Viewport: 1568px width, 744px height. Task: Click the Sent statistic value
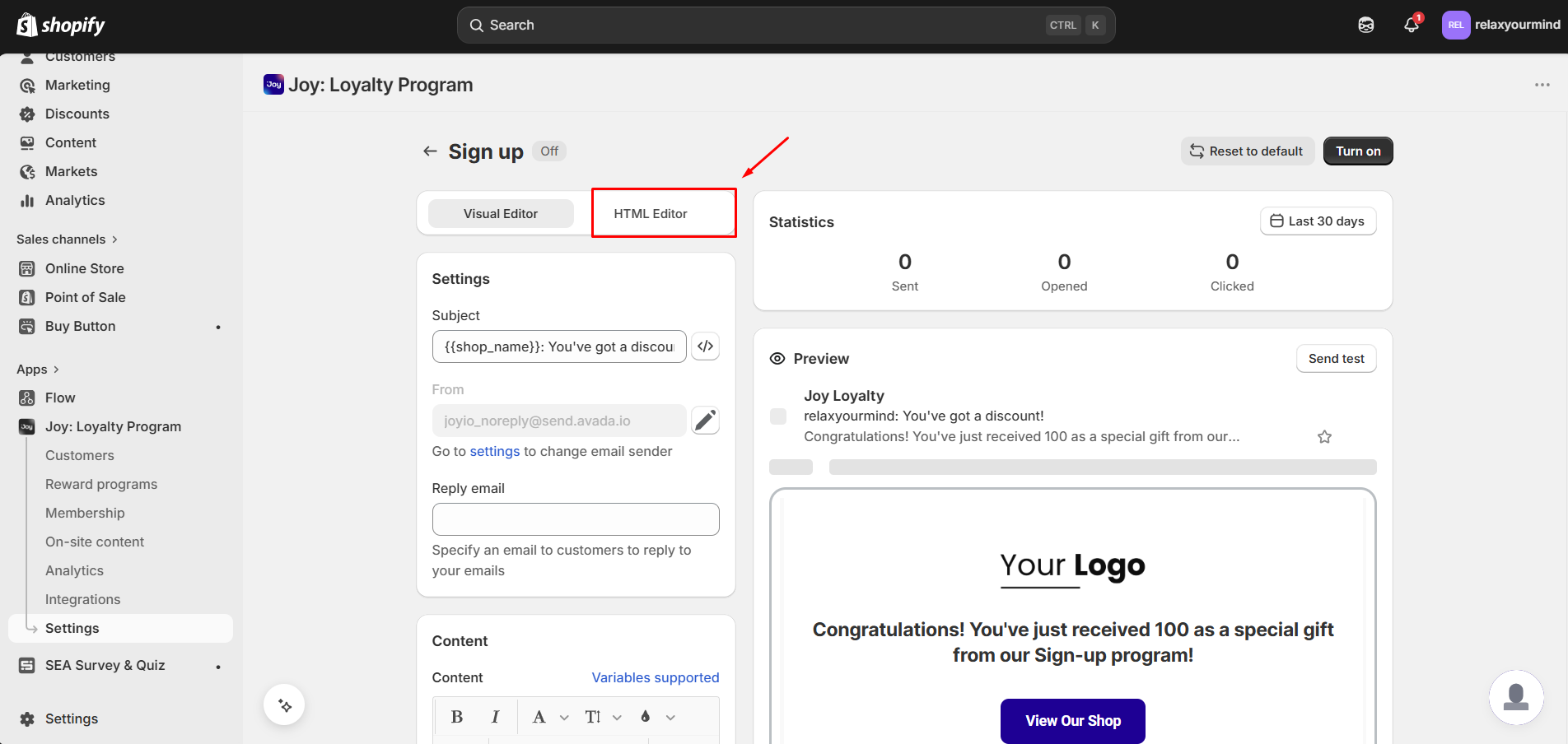point(905,263)
